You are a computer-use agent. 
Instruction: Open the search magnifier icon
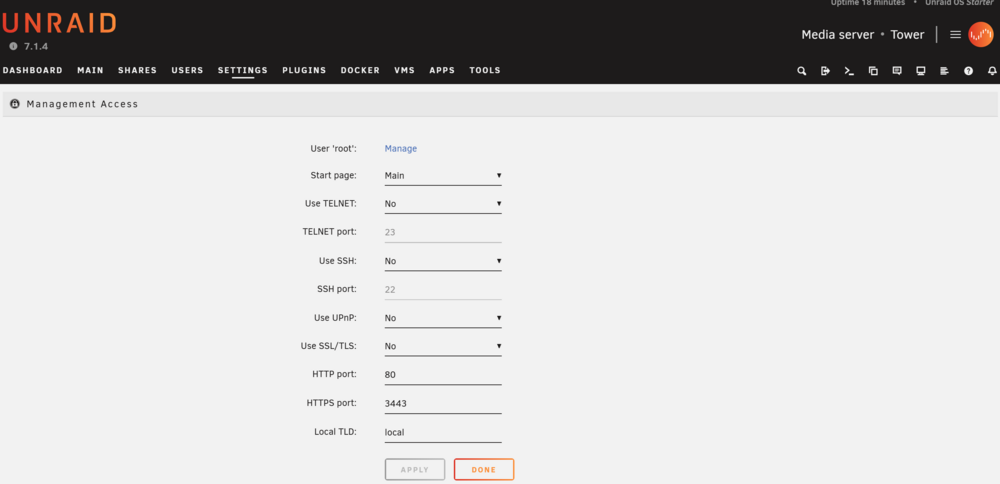802,71
